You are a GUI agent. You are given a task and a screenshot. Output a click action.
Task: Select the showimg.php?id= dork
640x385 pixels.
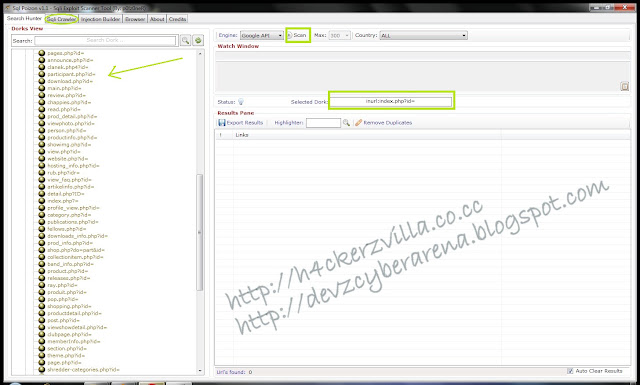point(69,145)
